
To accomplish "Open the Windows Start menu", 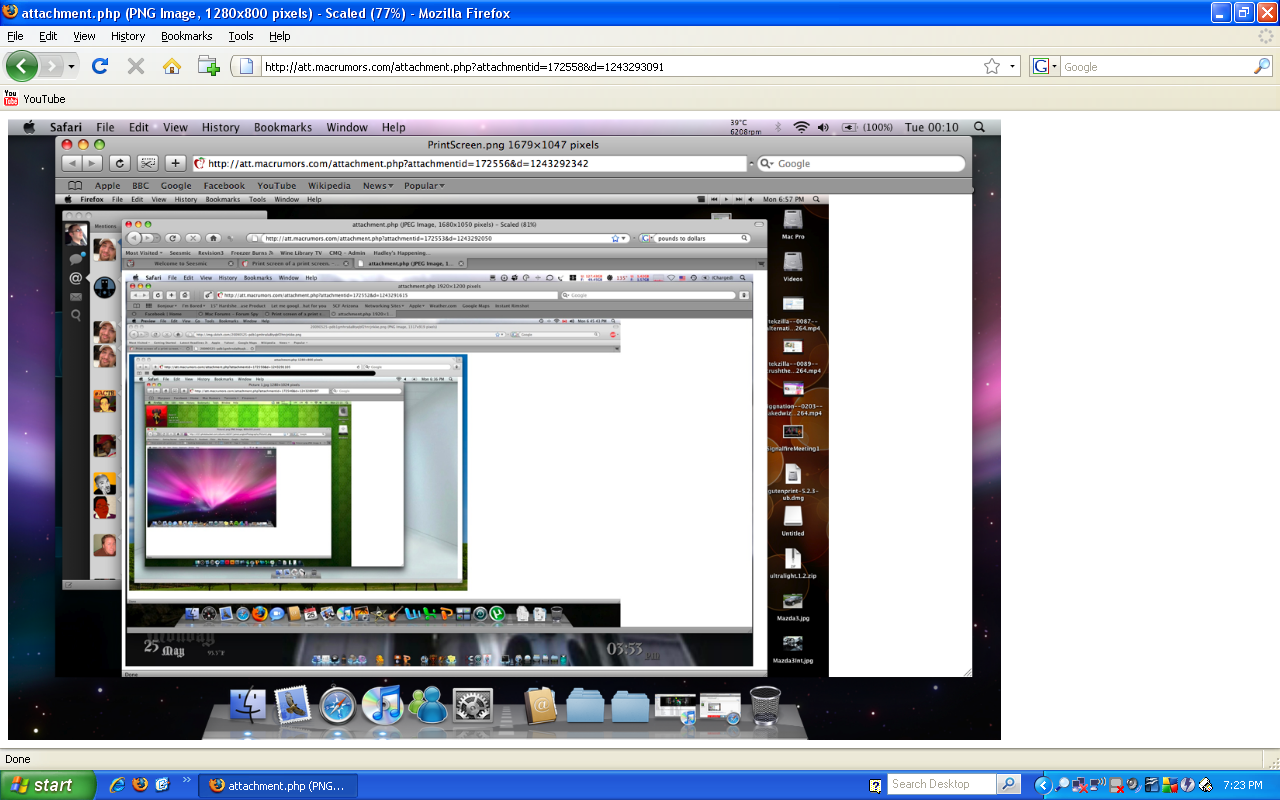I will pos(48,785).
